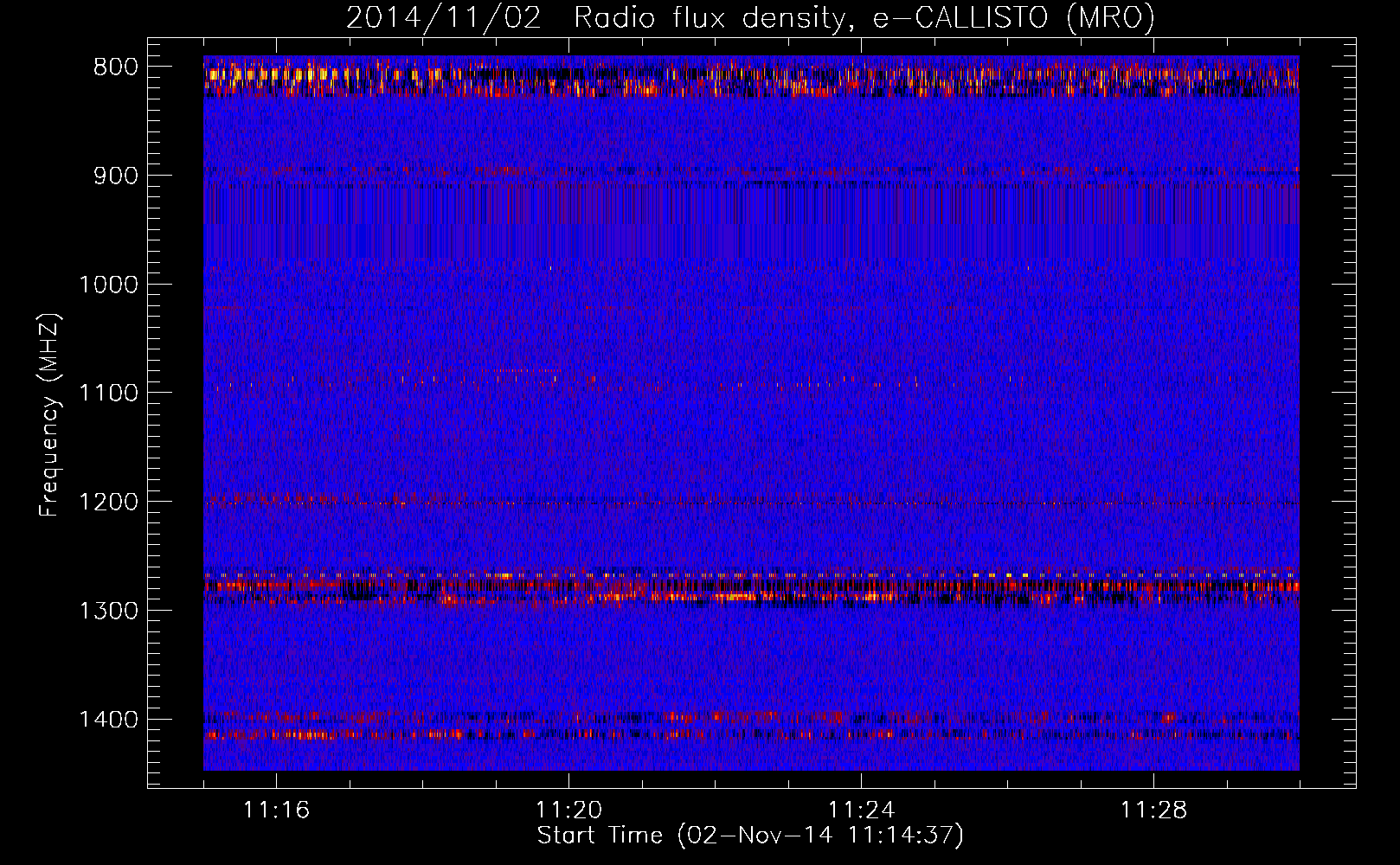
Task: Click the 'Start Time (02-Nov-14 11:14:37)' label
Action: coord(750,836)
